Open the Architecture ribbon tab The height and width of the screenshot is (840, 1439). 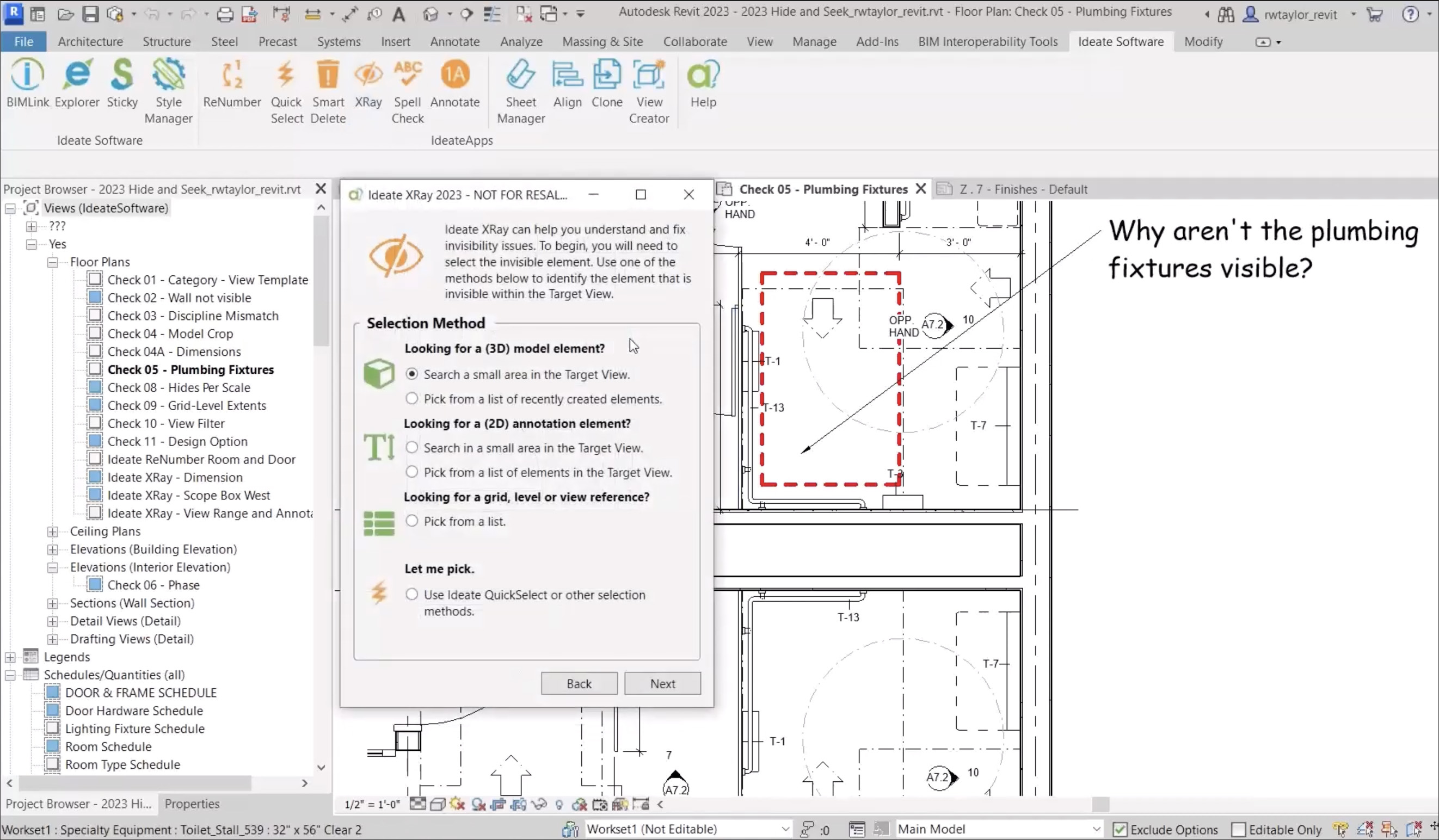coord(90,42)
